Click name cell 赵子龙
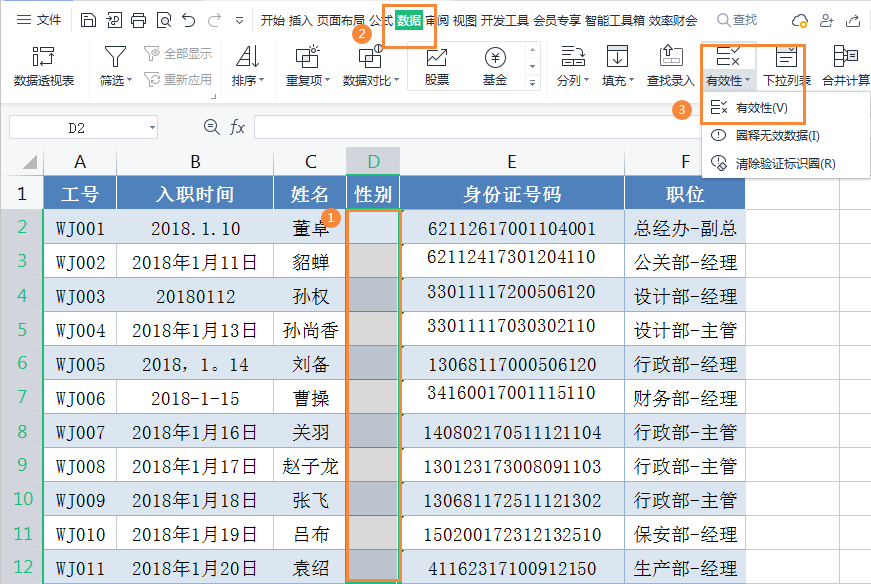The height and width of the screenshot is (584, 871). (310, 466)
